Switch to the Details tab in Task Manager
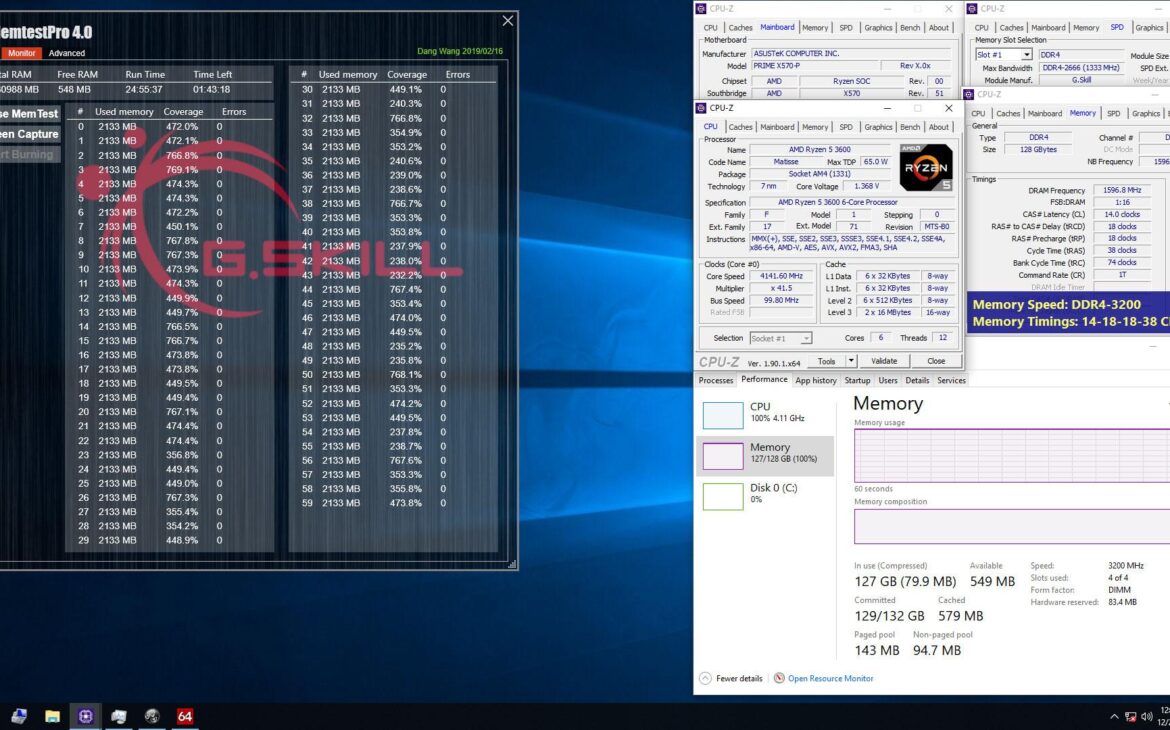The height and width of the screenshot is (730, 1170). coord(917,380)
